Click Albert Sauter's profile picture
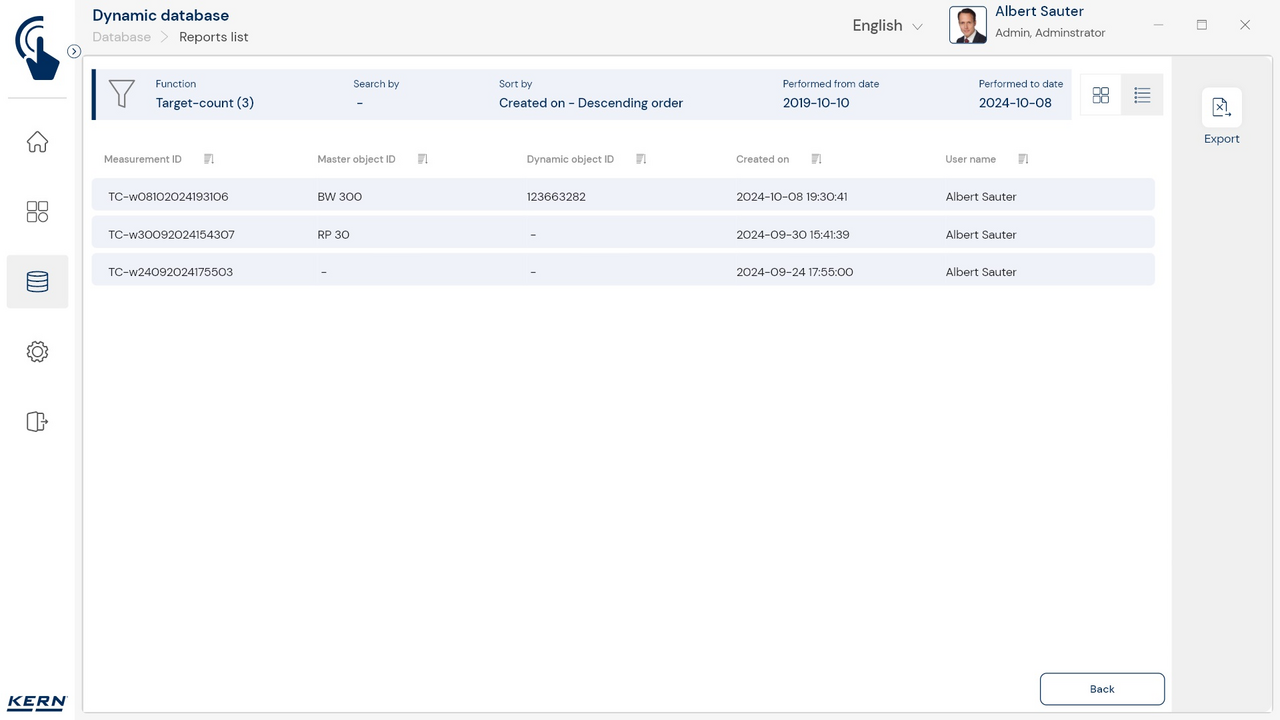Image resolution: width=1280 pixels, height=720 pixels. (967, 26)
